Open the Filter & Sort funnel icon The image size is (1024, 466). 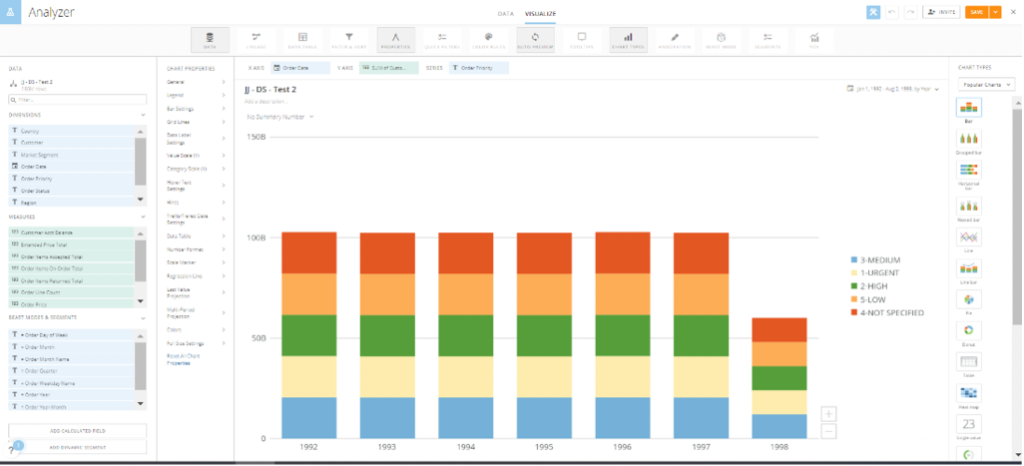349,40
